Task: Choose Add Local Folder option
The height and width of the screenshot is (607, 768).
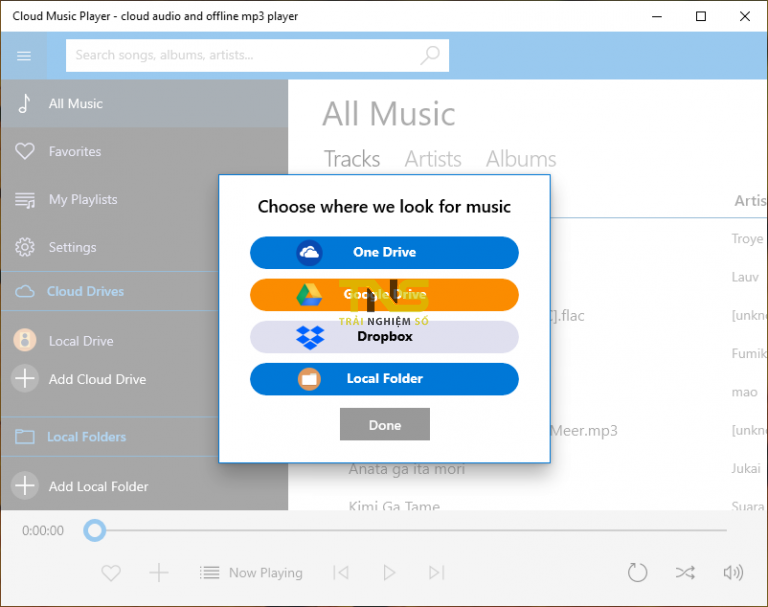Action: (144, 486)
